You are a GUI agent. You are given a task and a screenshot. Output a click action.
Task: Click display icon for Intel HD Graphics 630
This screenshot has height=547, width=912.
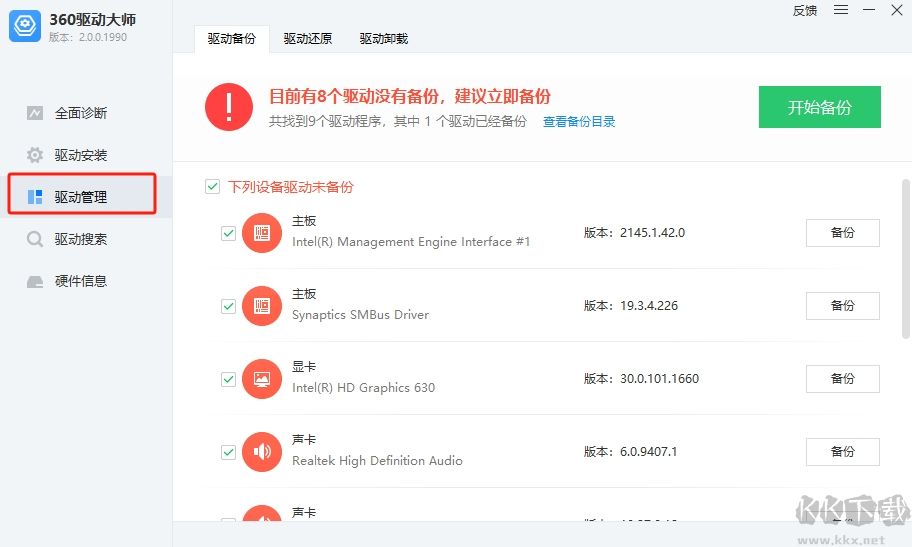(262, 379)
